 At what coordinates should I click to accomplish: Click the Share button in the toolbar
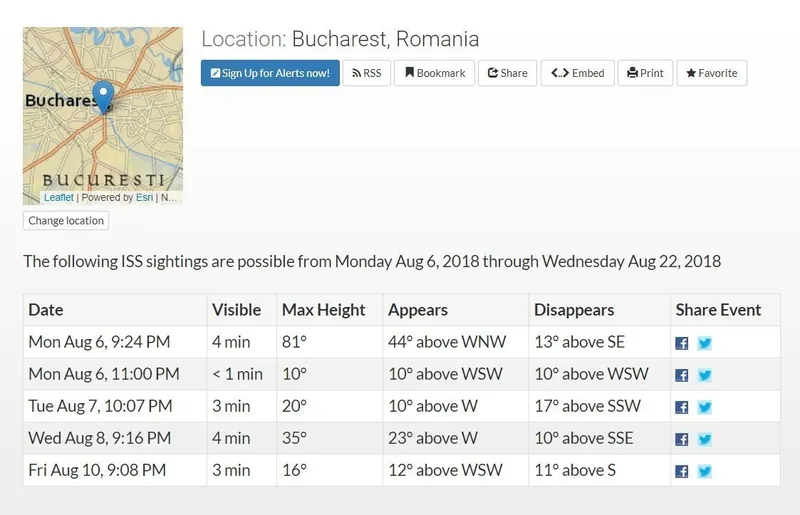pyautogui.click(x=507, y=73)
